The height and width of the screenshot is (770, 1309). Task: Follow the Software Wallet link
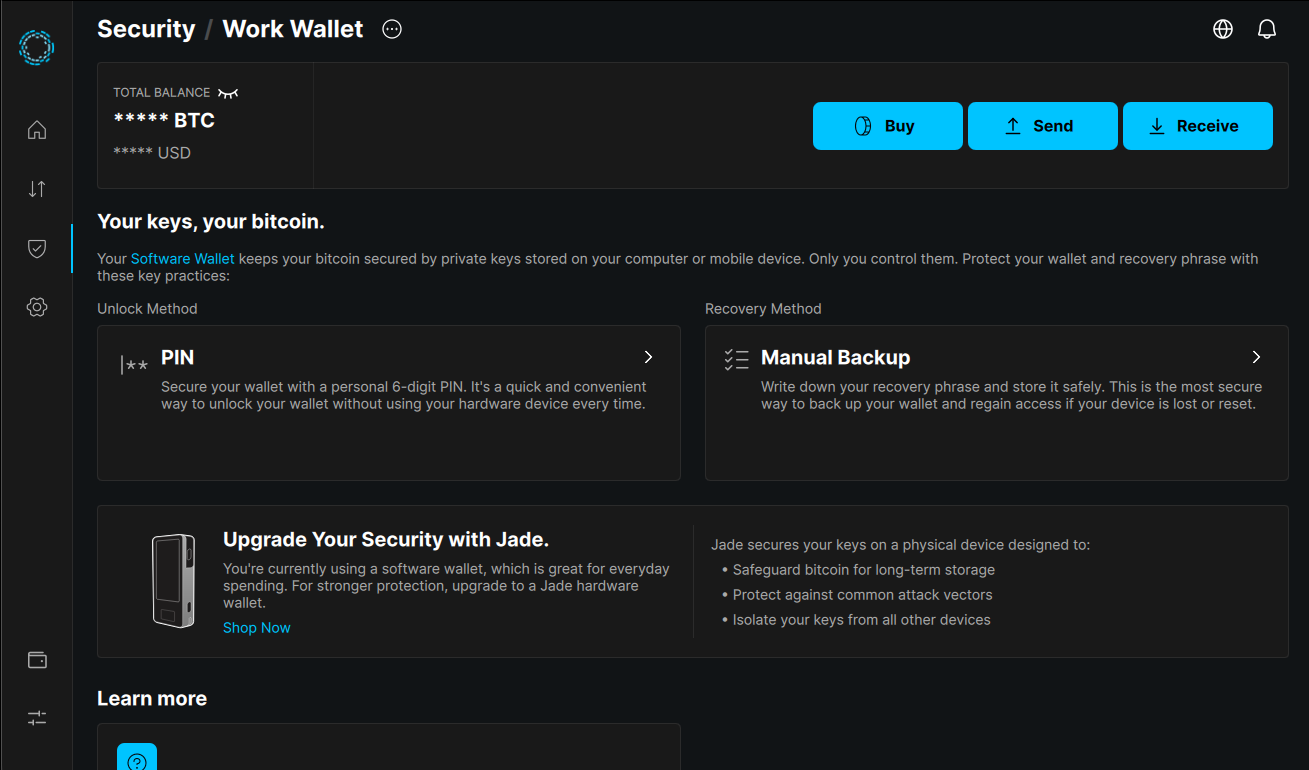[x=182, y=259]
